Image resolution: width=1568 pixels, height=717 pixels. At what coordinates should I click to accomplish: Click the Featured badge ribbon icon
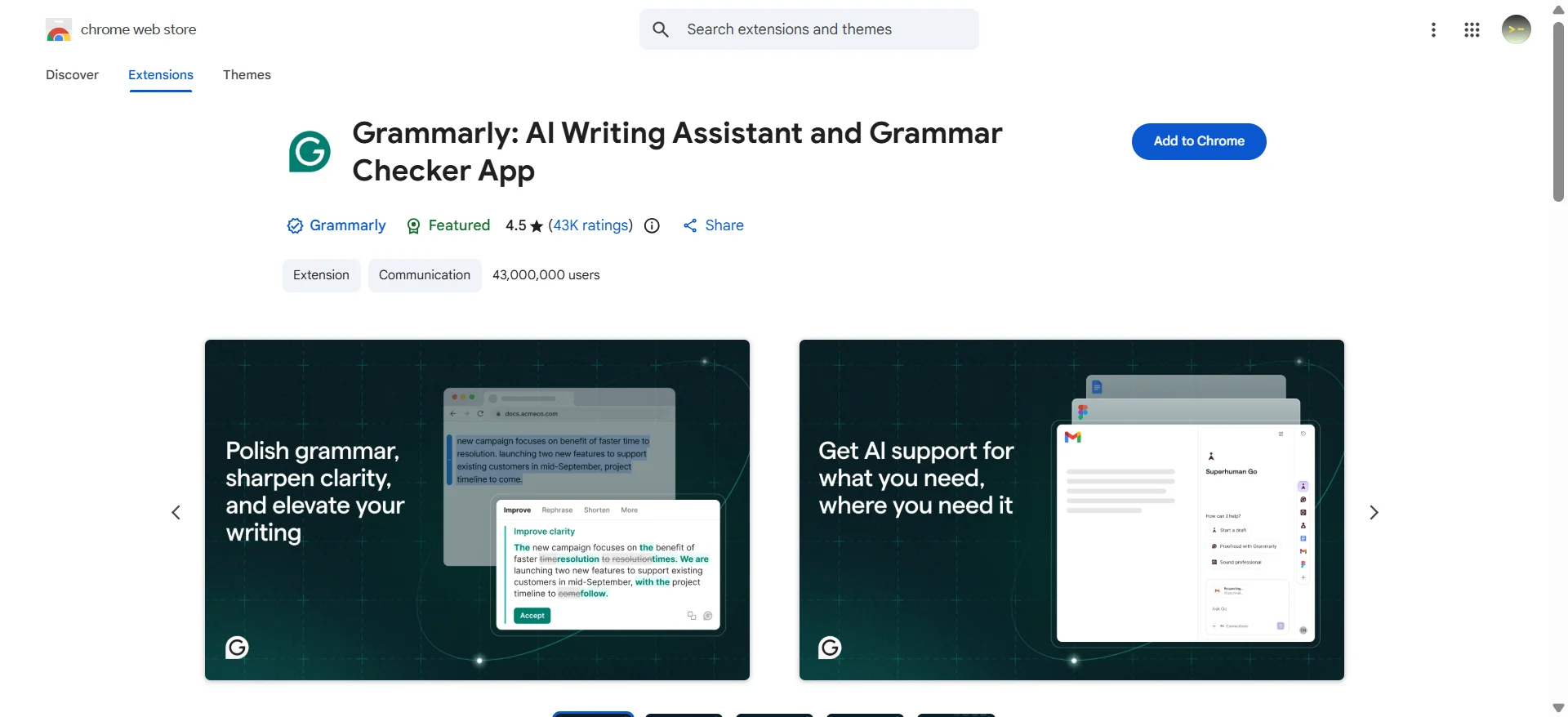pyautogui.click(x=414, y=226)
